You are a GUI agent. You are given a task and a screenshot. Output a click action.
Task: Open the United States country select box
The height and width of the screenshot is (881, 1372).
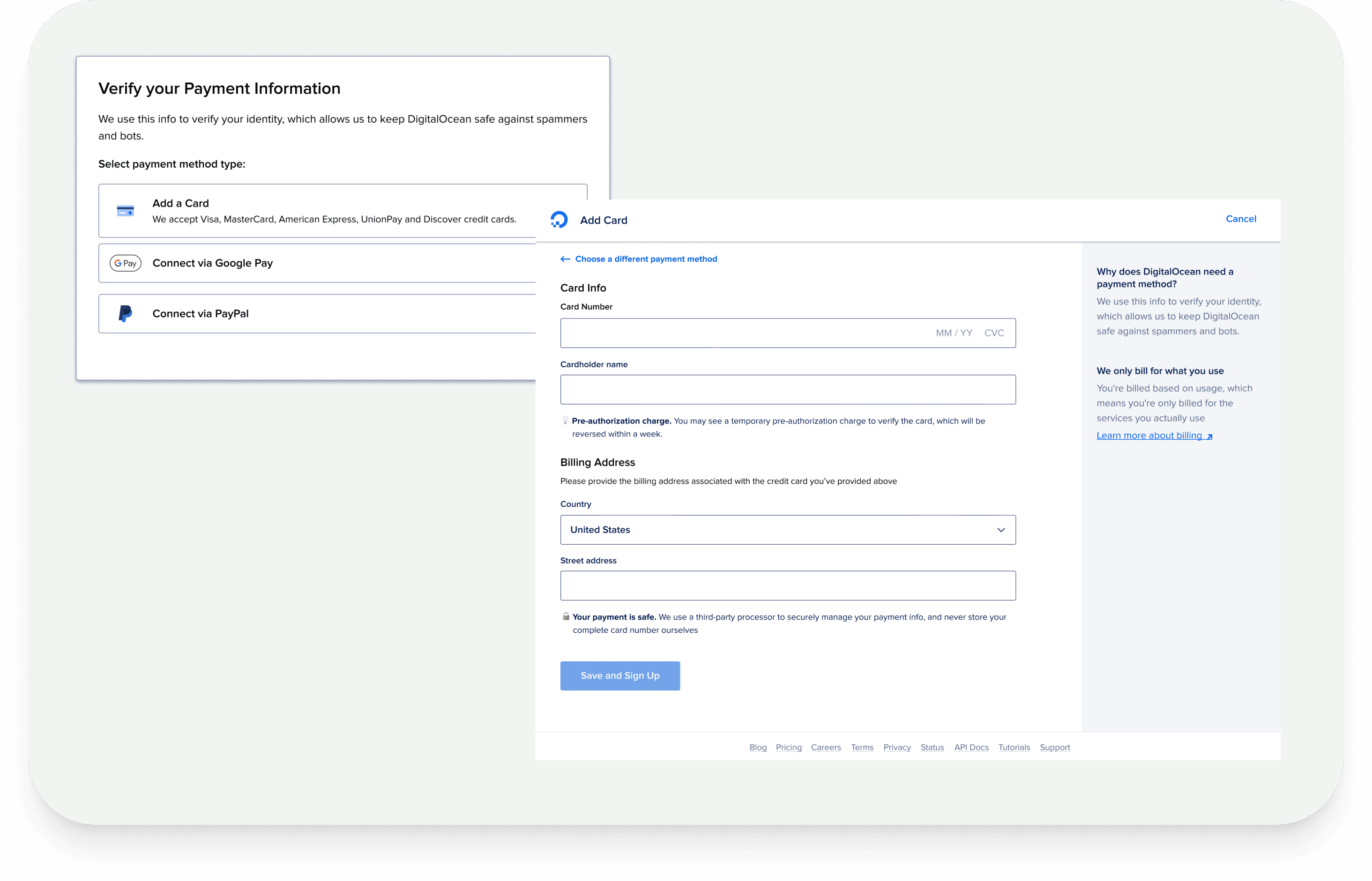pos(788,530)
